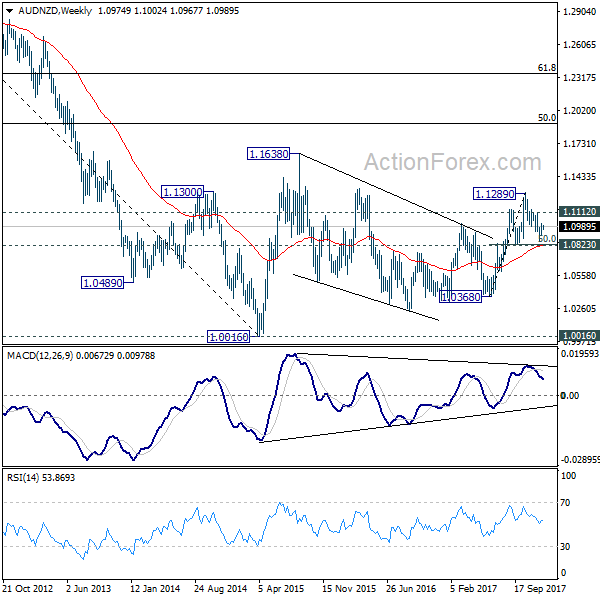The width and height of the screenshot is (600, 600).
Task: Click the 24 Aug 2014 date label
Action: (220, 588)
